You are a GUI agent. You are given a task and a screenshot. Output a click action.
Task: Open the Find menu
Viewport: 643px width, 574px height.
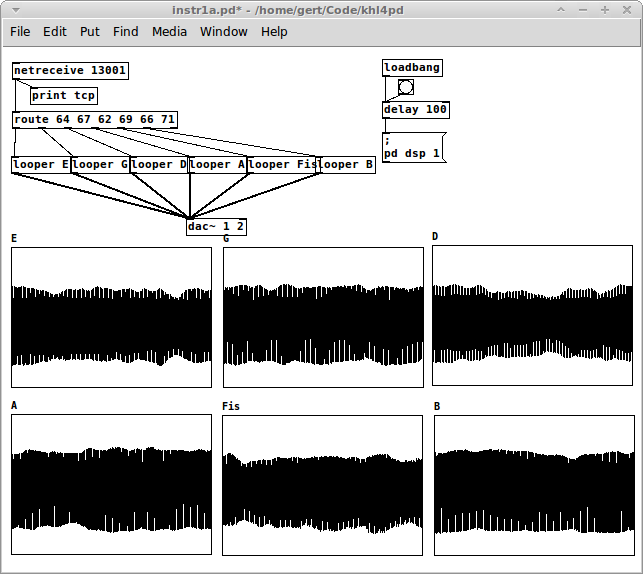point(126,31)
